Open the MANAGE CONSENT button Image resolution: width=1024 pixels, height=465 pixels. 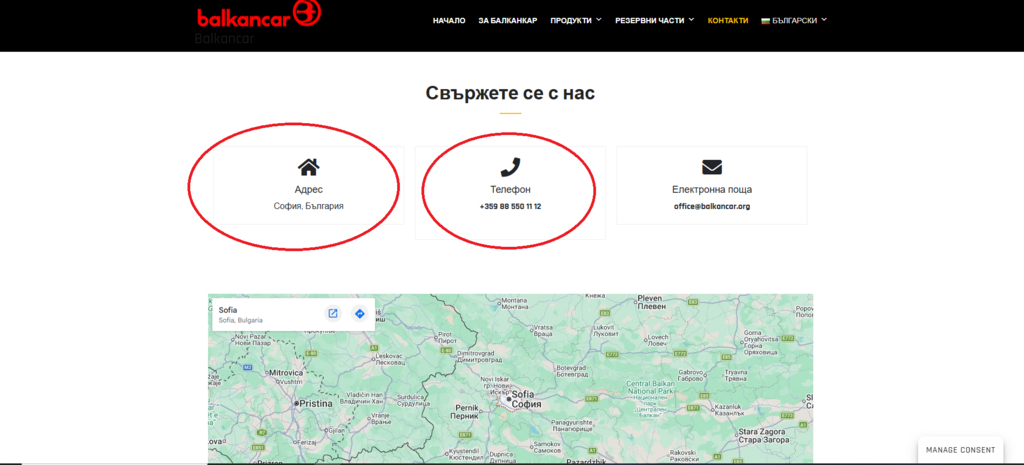coord(960,450)
